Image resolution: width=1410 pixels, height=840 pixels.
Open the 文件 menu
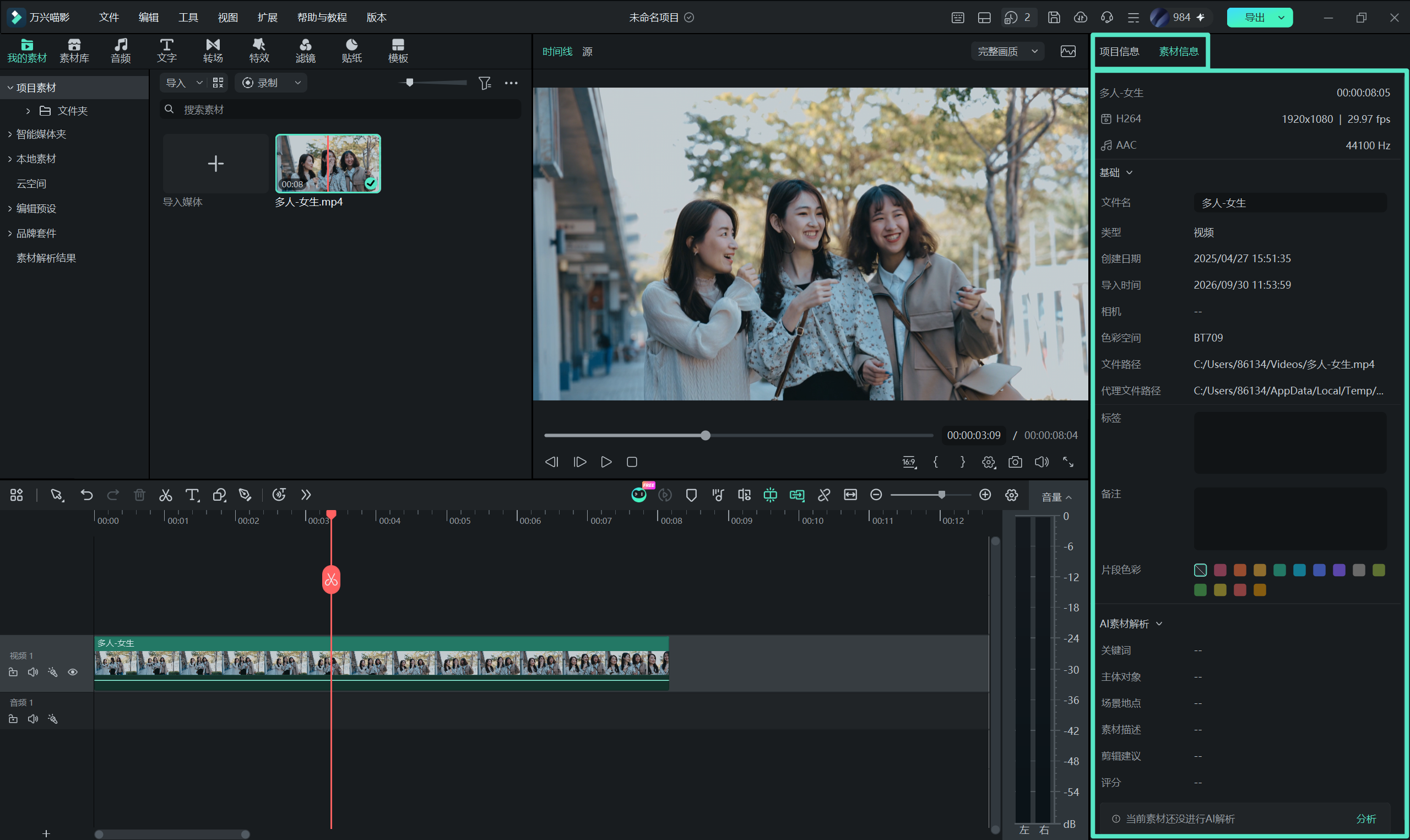tap(109, 18)
